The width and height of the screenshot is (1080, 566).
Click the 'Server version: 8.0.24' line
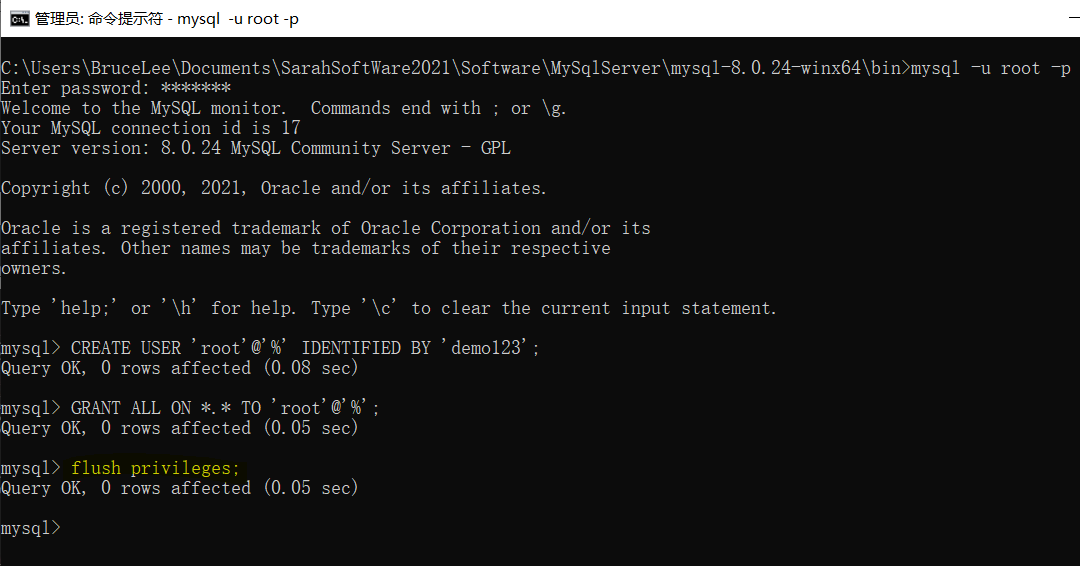256,148
